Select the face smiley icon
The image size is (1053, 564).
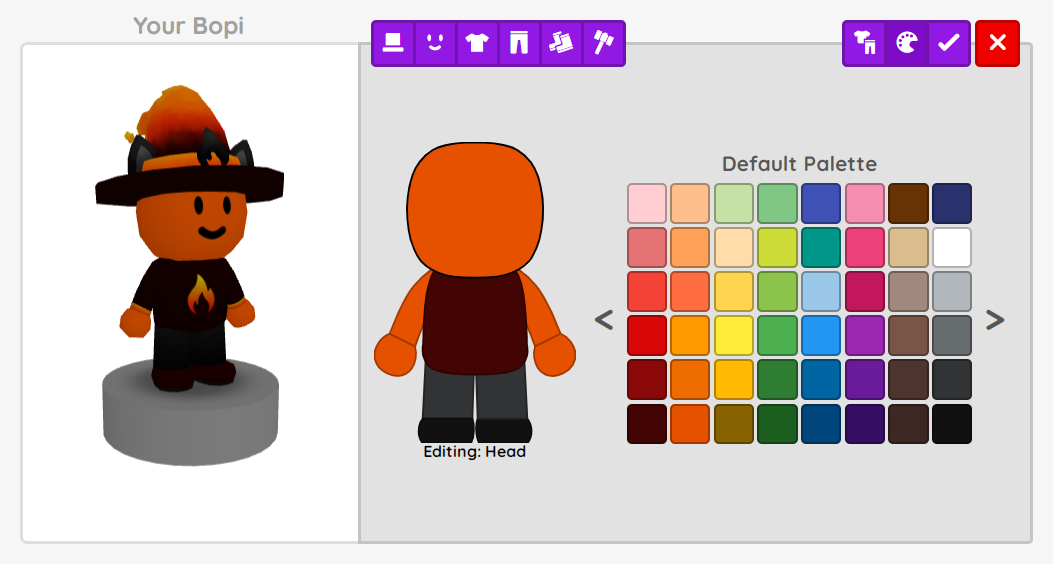435,44
